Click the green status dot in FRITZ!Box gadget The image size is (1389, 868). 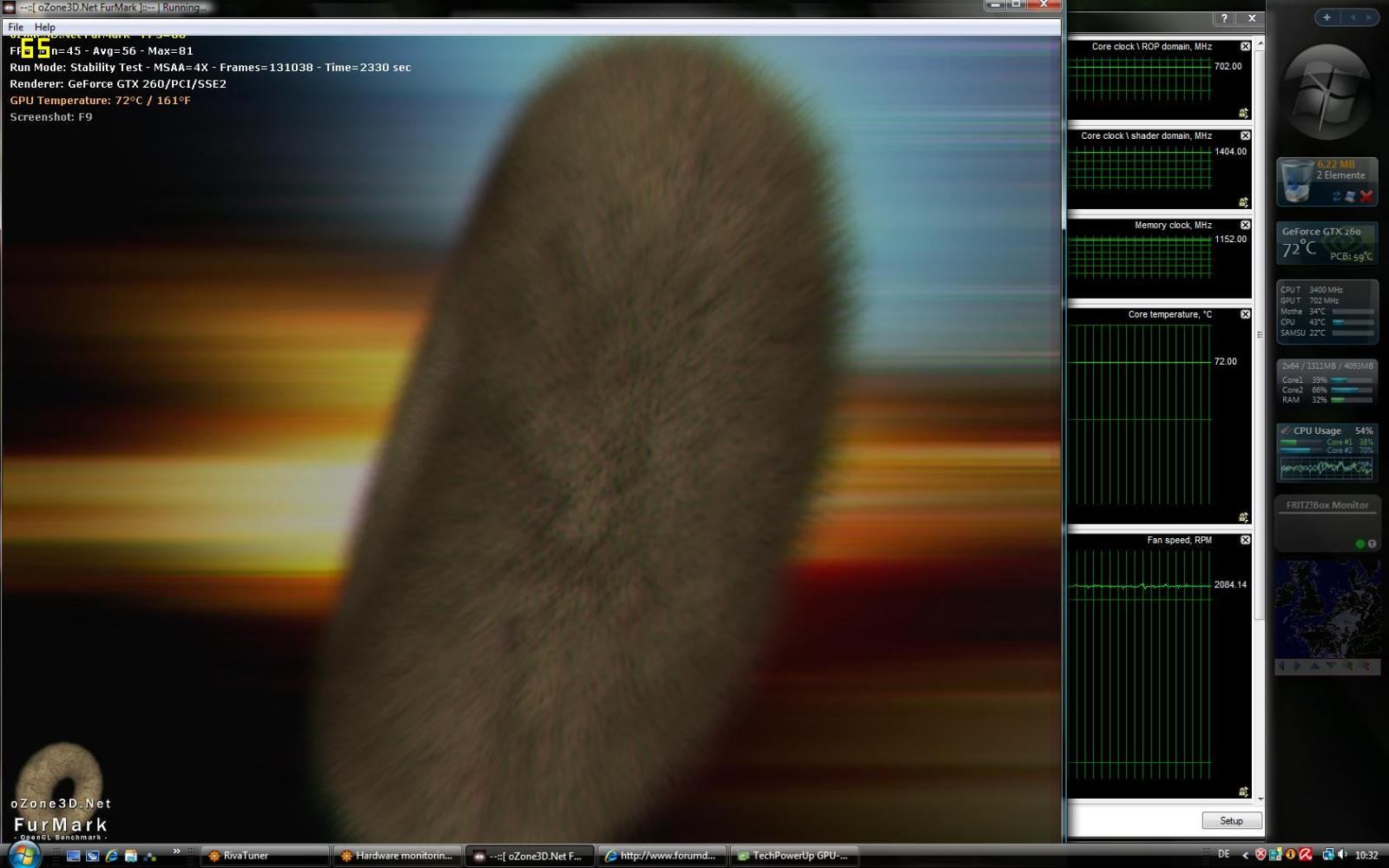(x=1359, y=544)
